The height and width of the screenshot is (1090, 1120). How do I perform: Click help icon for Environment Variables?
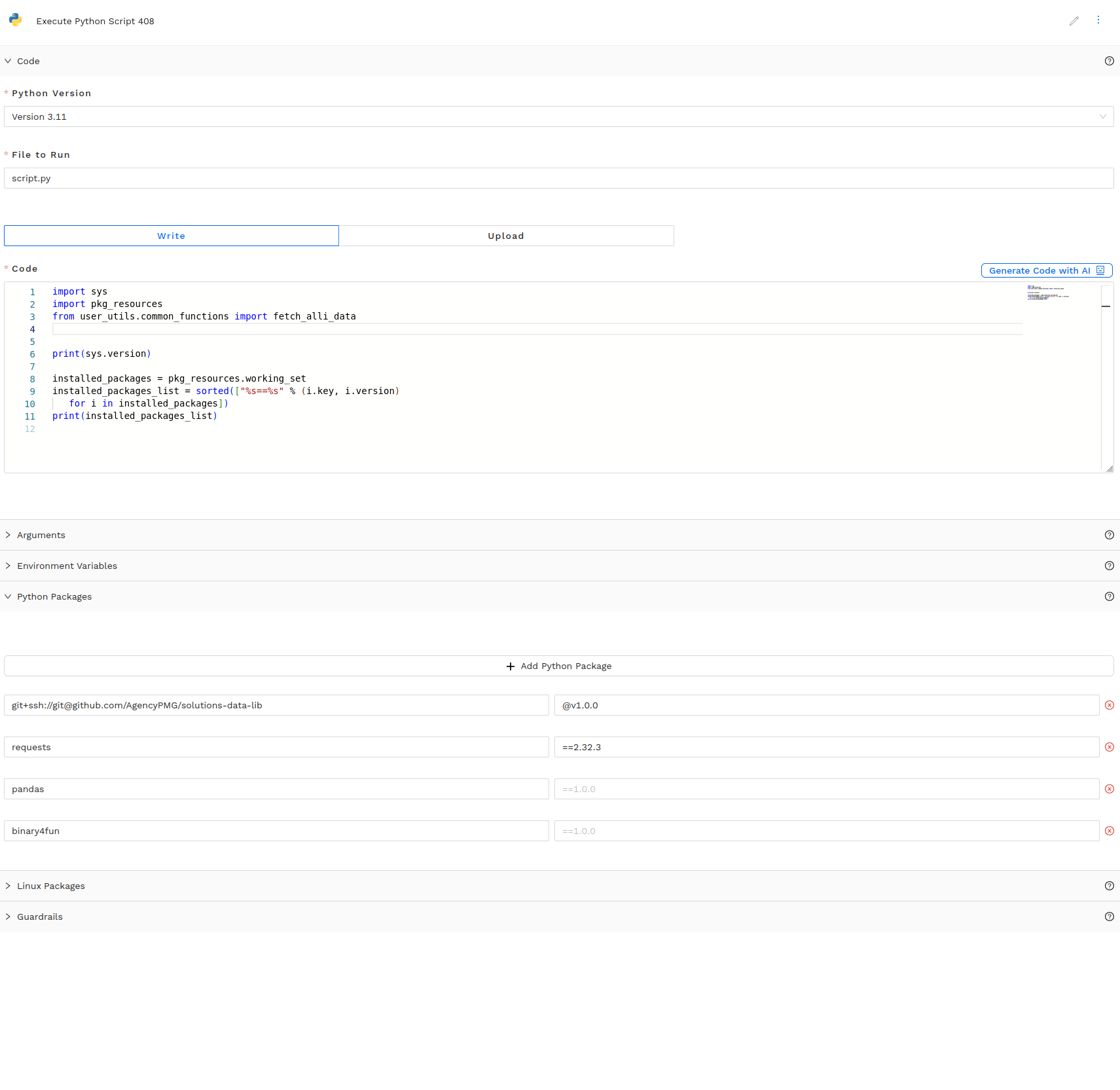[x=1109, y=566]
